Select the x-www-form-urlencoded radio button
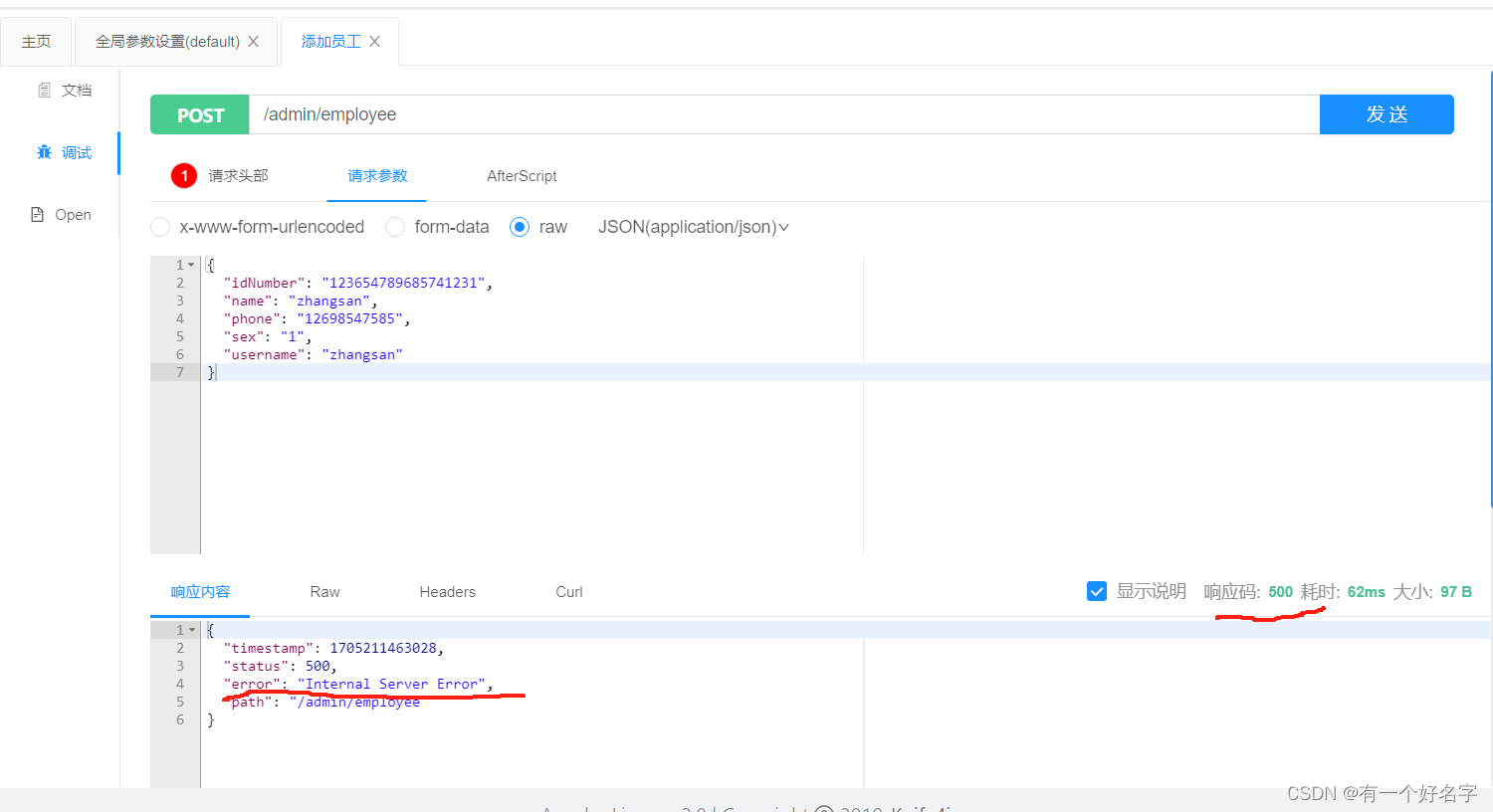This screenshot has height=812, width=1493. [160, 227]
